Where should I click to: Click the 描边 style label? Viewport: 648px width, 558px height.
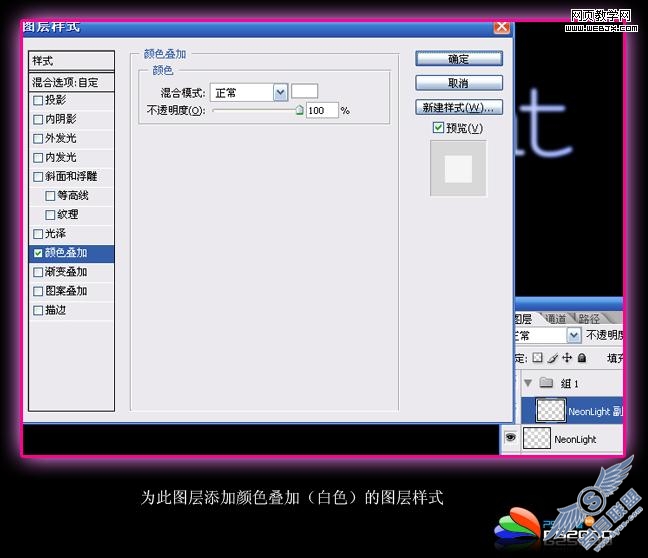(x=55, y=310)
